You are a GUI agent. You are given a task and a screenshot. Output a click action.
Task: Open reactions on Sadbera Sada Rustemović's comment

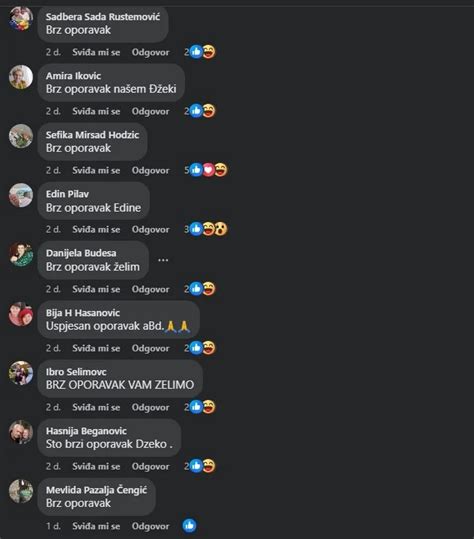coord(200,52)
